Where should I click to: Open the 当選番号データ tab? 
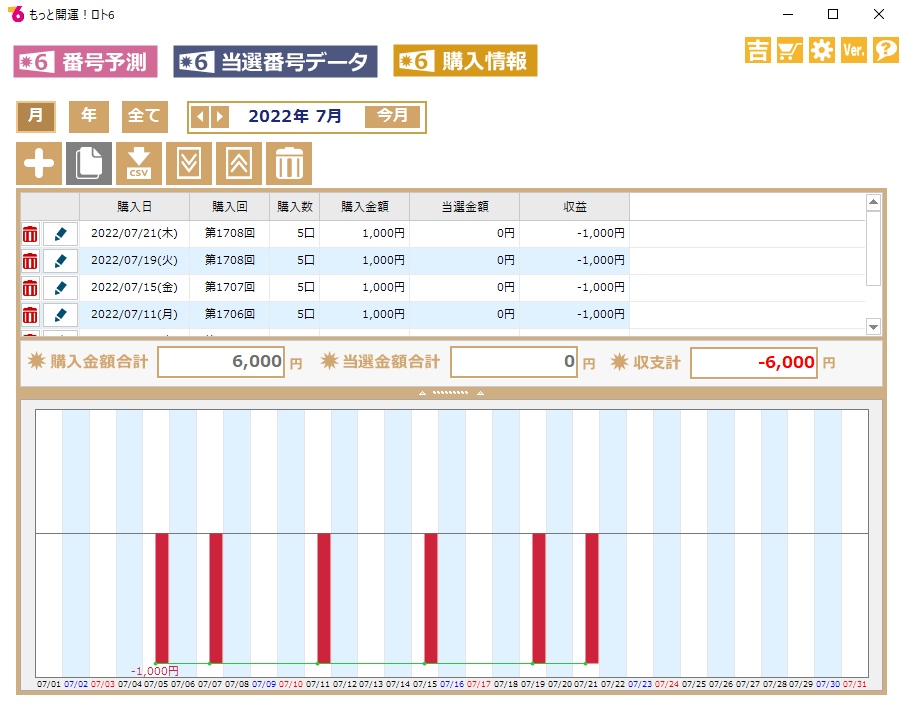point(275,61)
